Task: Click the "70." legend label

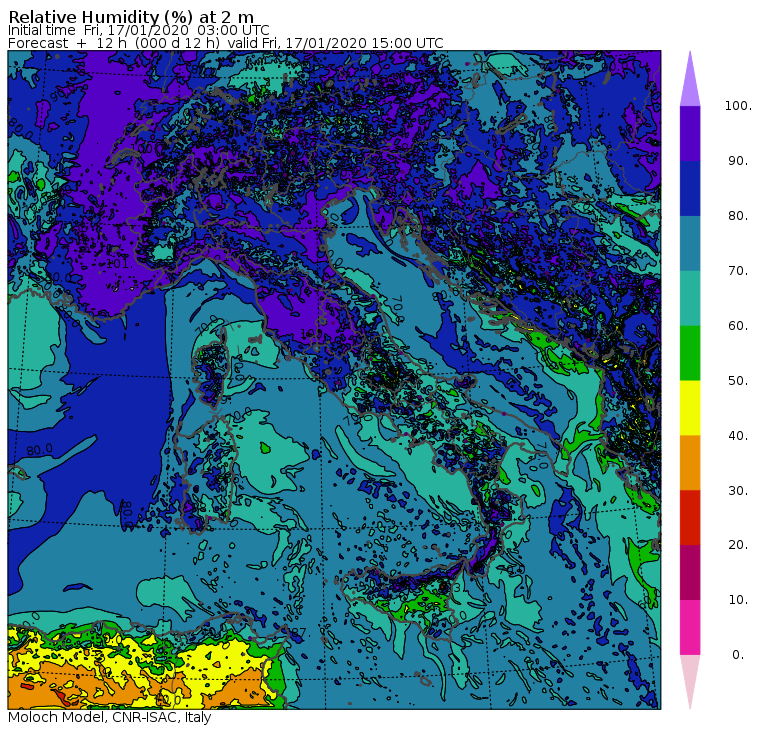Action: (738, 270)
